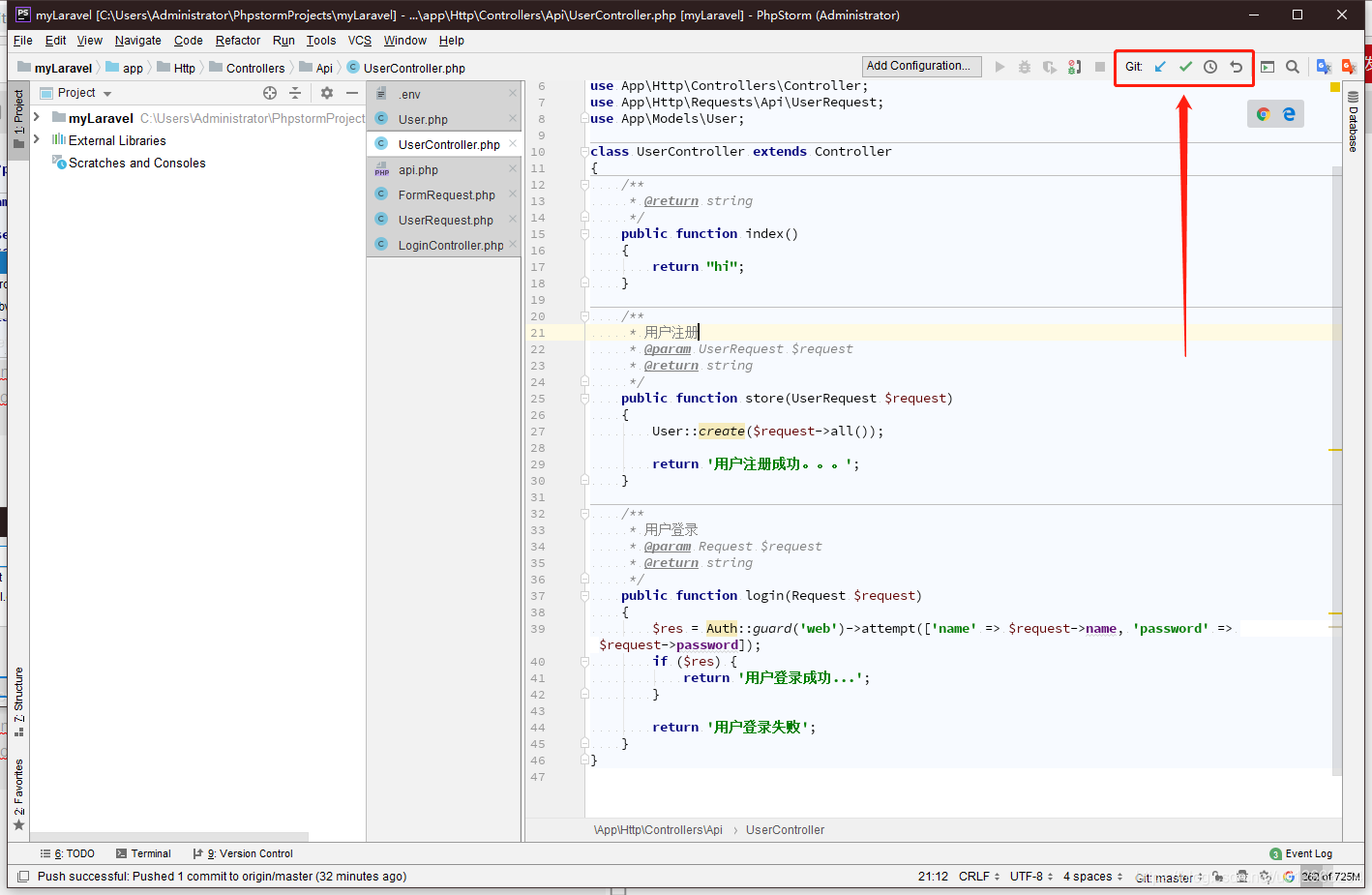This screenshot has width=1372, height=895.
Task: Open the Navigate menu
Action: [137, 41]
